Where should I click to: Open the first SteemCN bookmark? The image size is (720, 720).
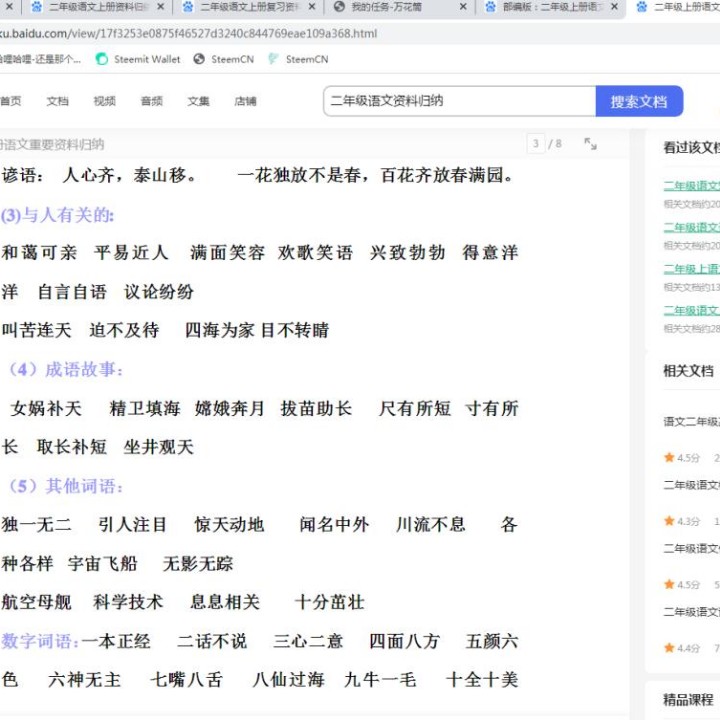pos(224,59)
